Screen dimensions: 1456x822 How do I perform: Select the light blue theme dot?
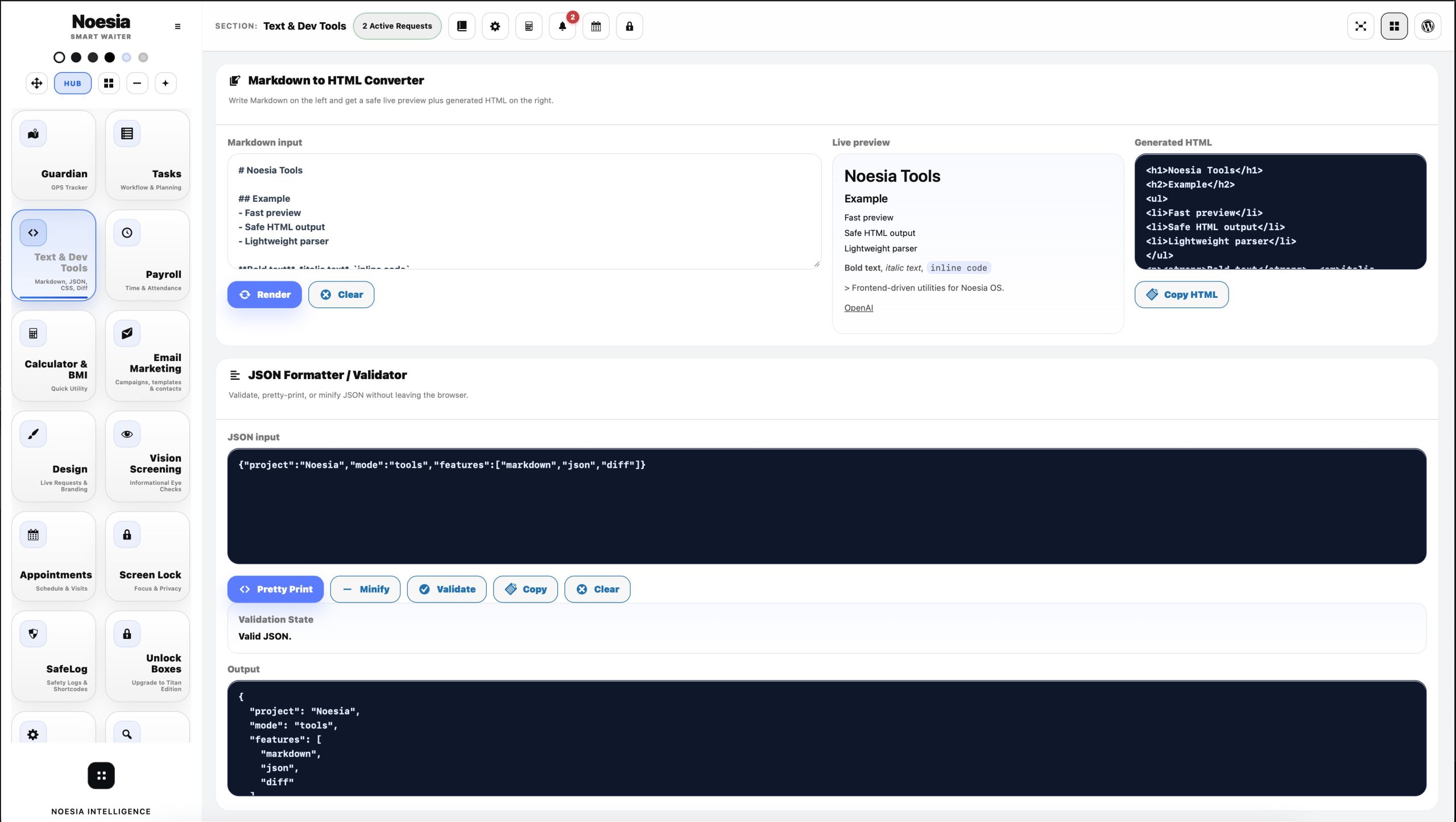click(x=126, y=57)
